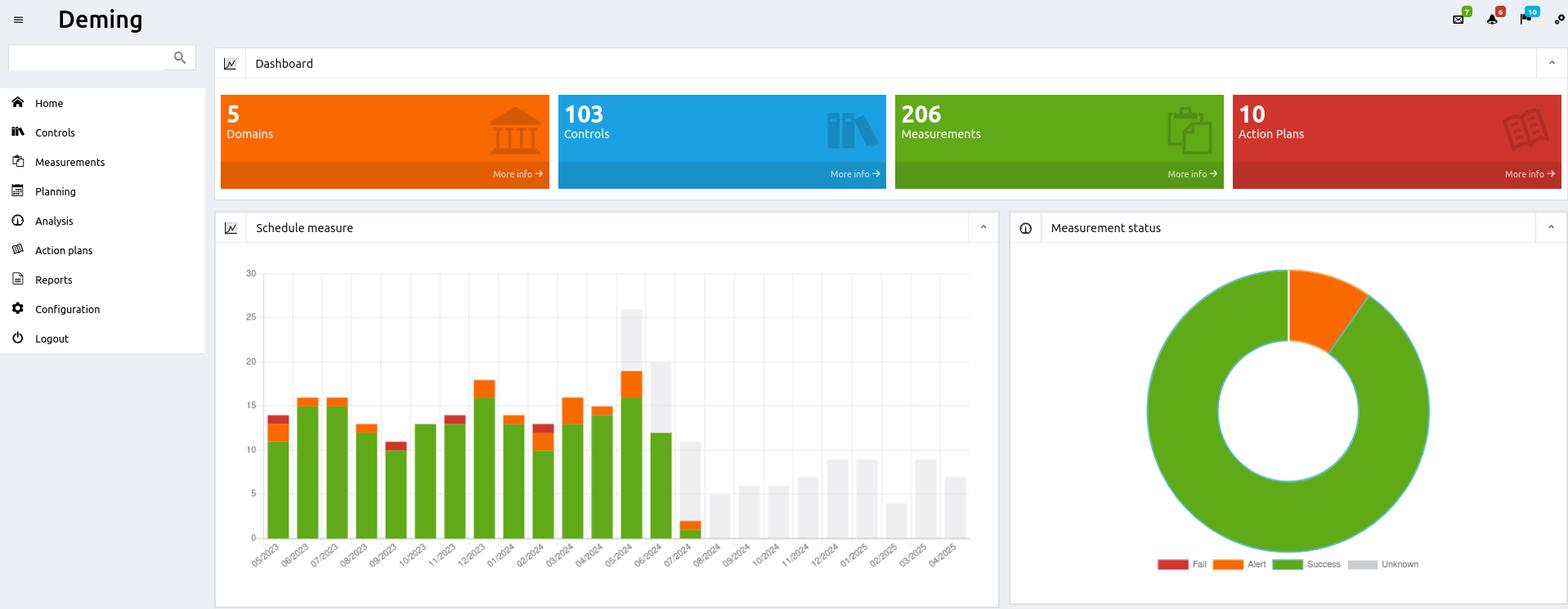This screenshot has height=609, width=1568.
Task: Click the info icon beside Measurement status title
Action: tap(1026, 228)
